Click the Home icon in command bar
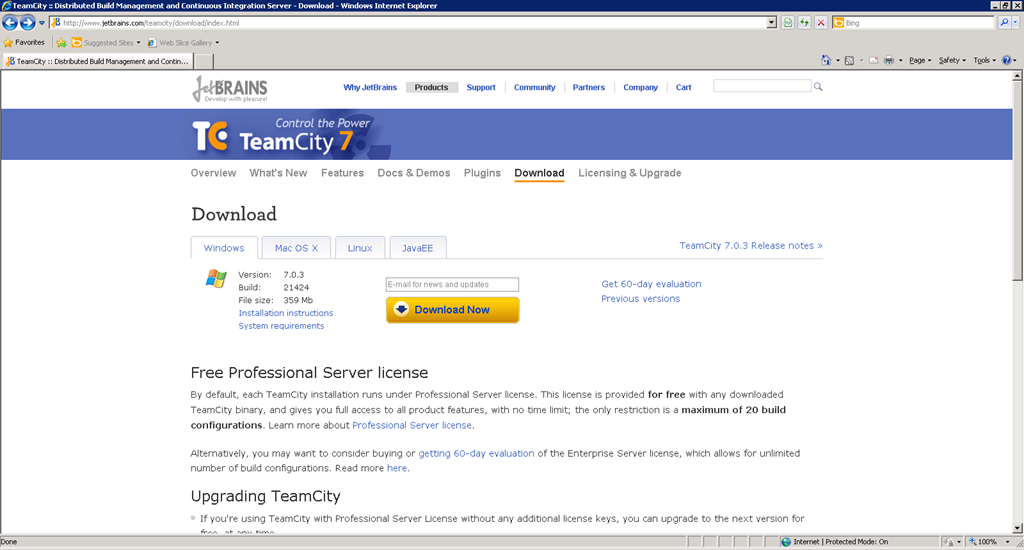Image resolution: width=1024 pixels, height=550 pixels. (x=826, y=60)
